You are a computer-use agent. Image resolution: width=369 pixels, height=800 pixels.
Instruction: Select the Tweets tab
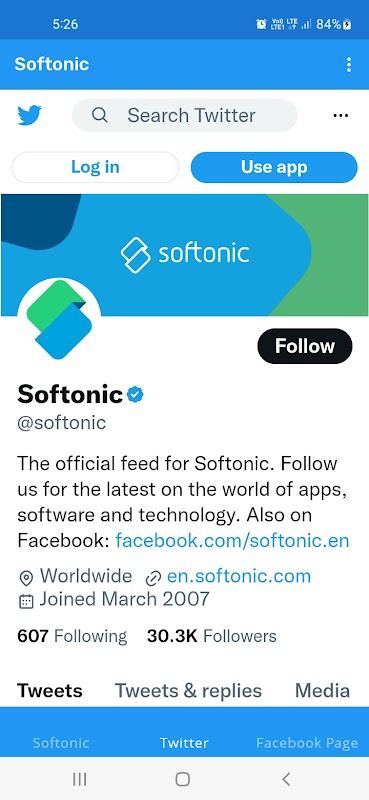[x=50, y=691]
